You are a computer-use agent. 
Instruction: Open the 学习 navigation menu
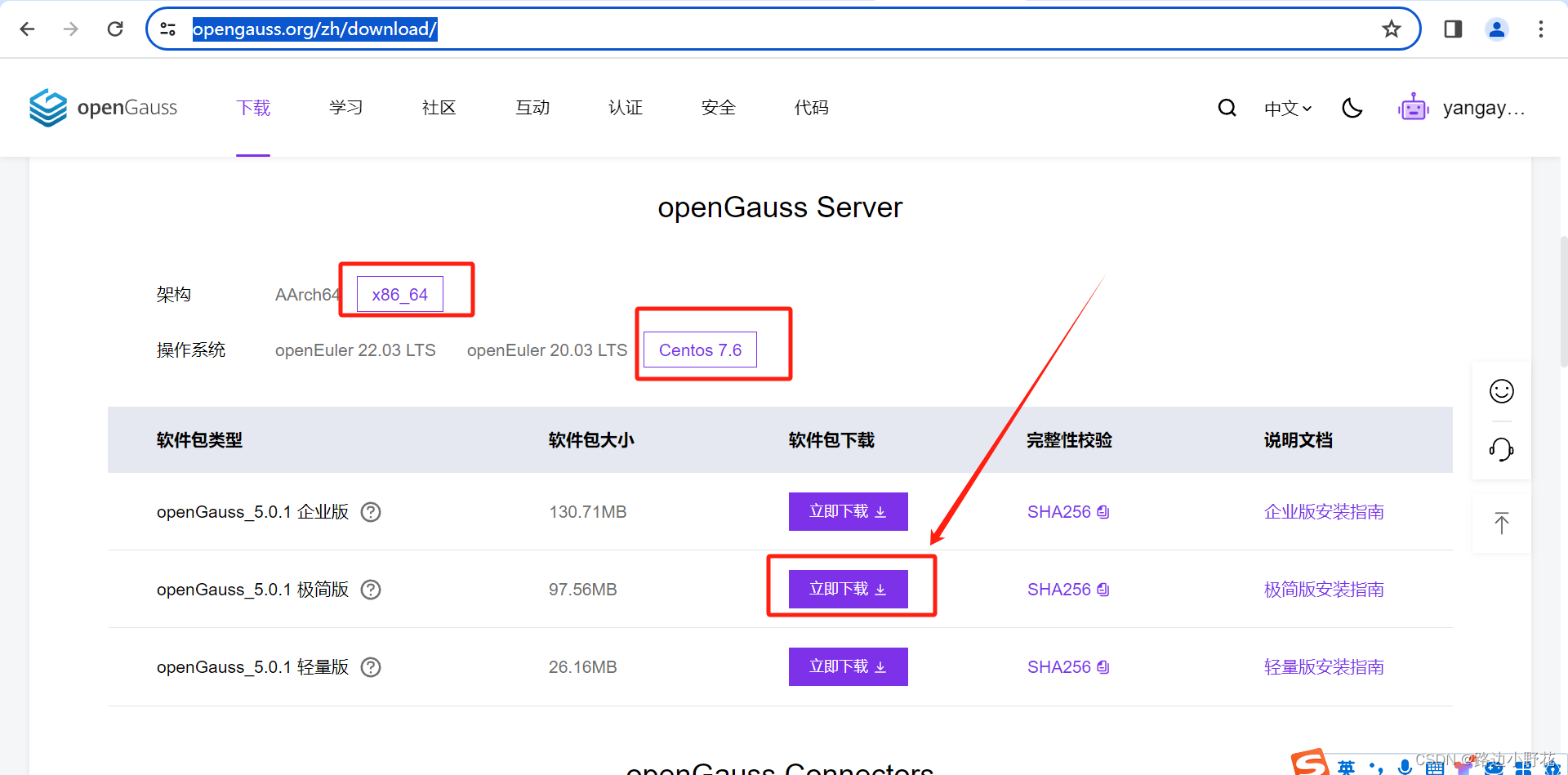click(346, 108)
